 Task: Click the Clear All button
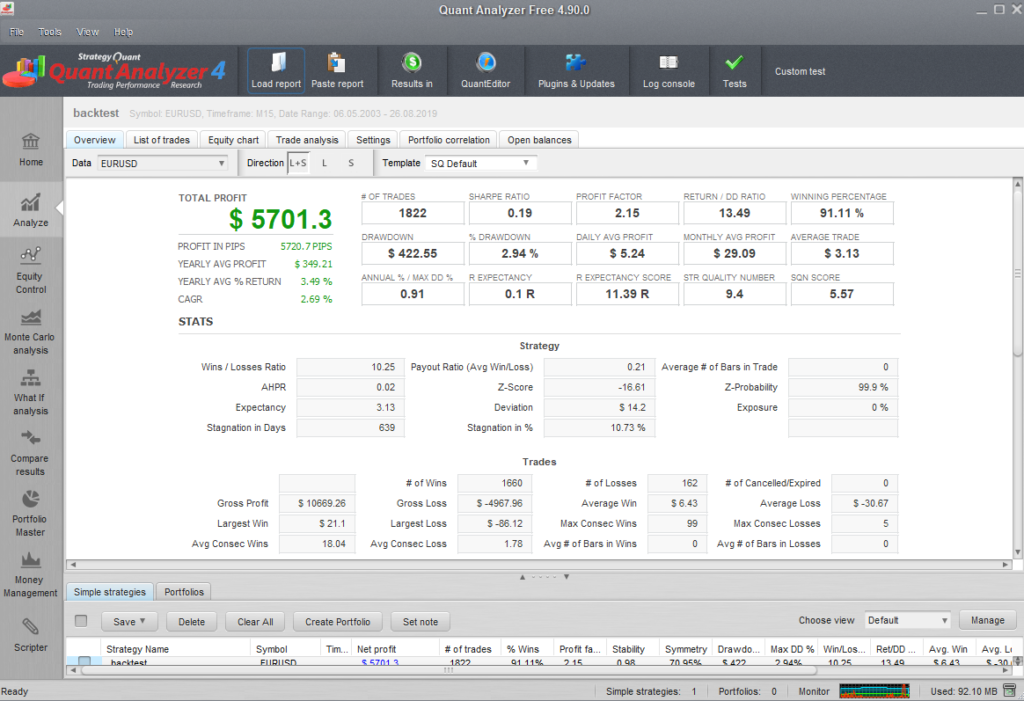255,621
